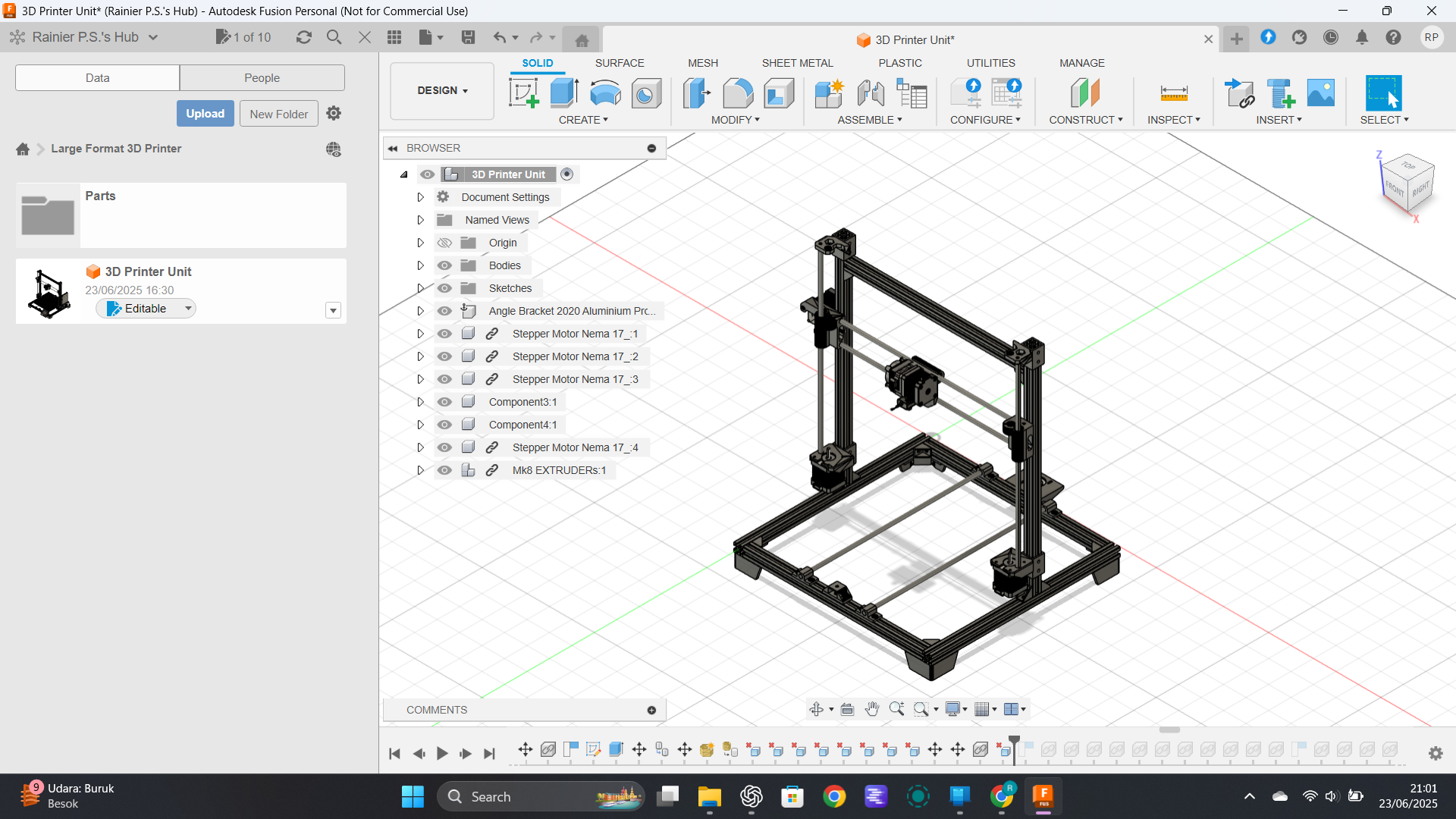Create a new component with Assemble
This screenshot has height=819, width=1456.
pyautogui.click(x=829, y=93)
